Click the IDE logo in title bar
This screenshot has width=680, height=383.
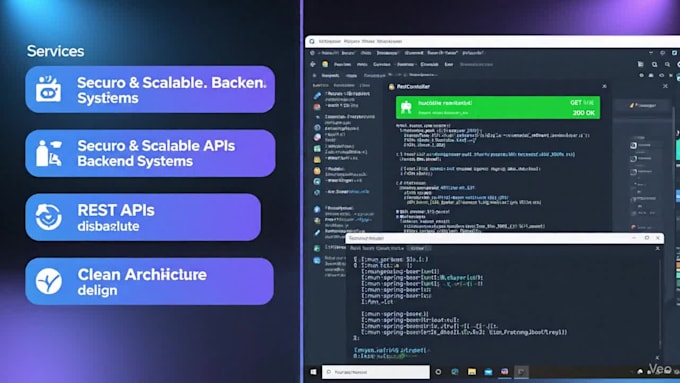click(312, 41)
